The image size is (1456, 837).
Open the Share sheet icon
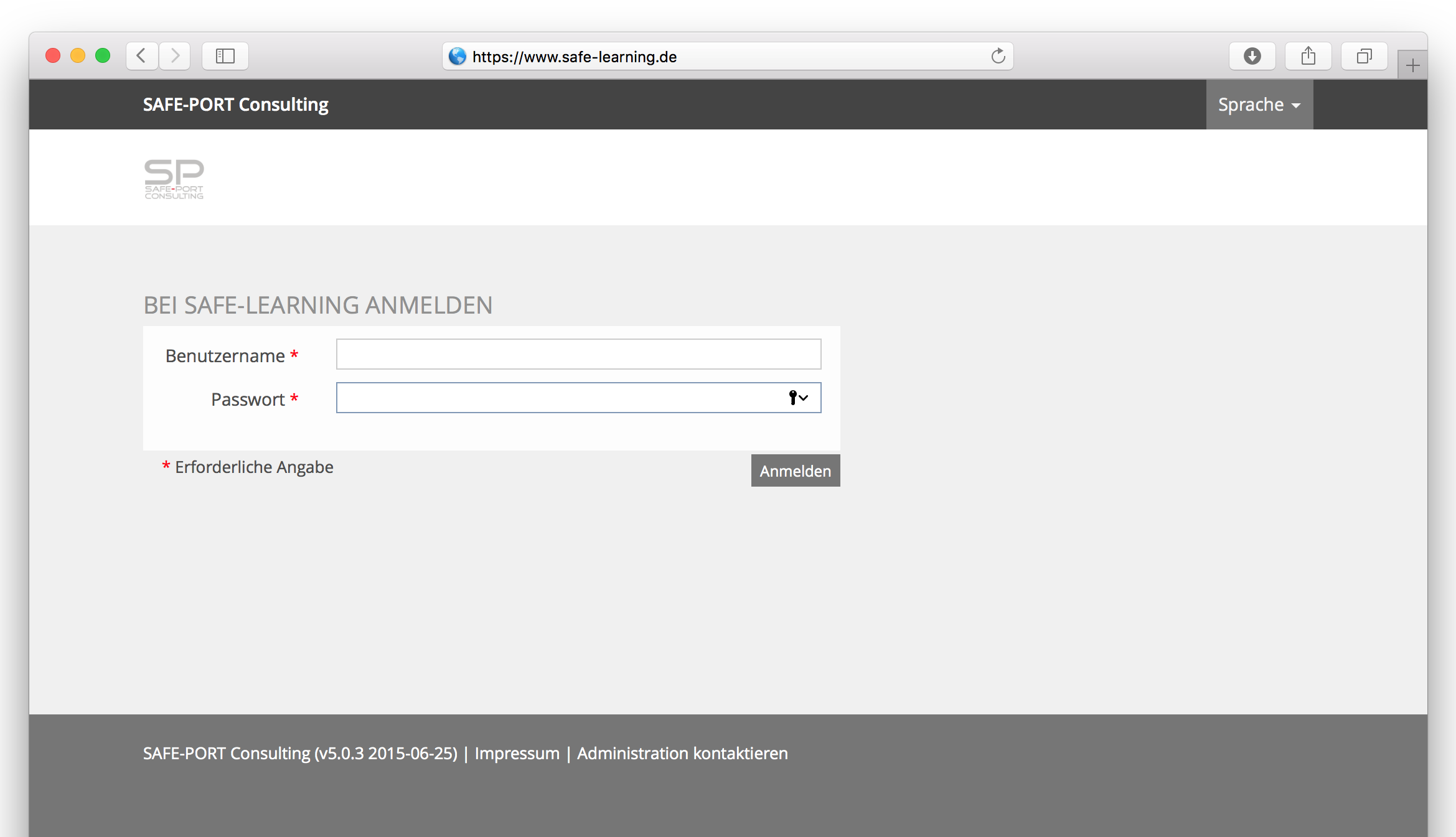1308,56
